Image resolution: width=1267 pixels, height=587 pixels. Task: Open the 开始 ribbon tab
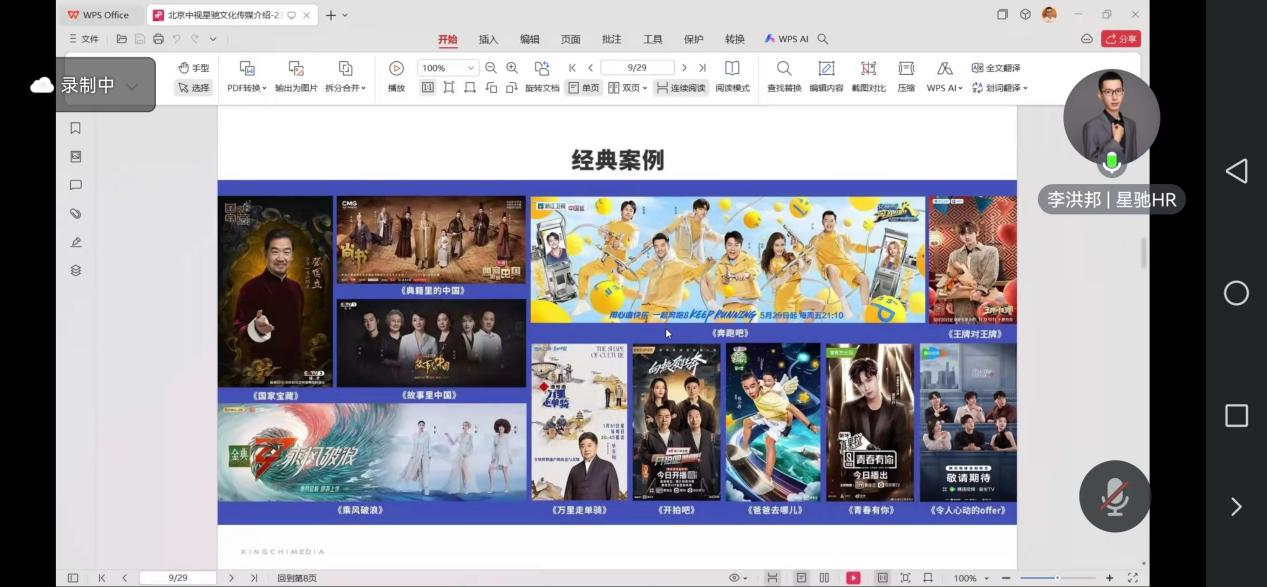447,39
